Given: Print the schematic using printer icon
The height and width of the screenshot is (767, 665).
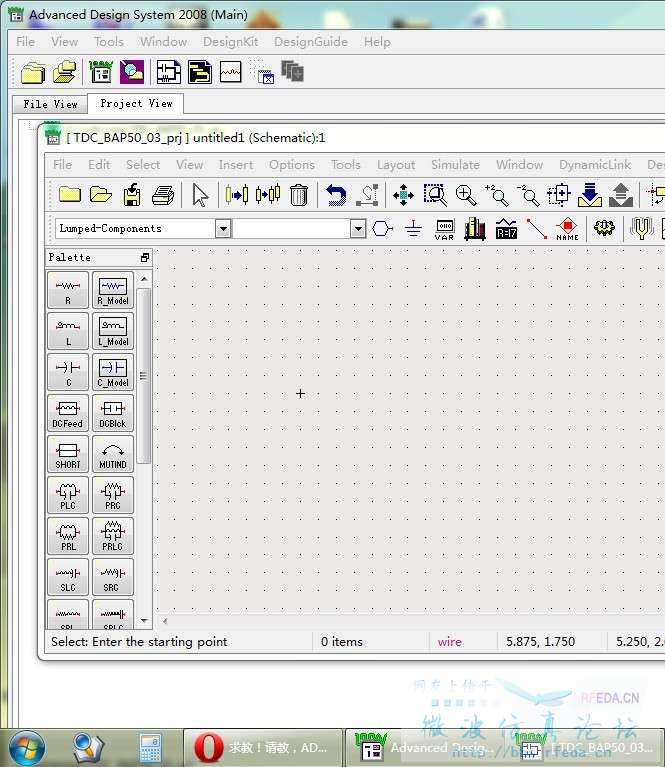Looking at the screenshot, I should tap(163, 195).
